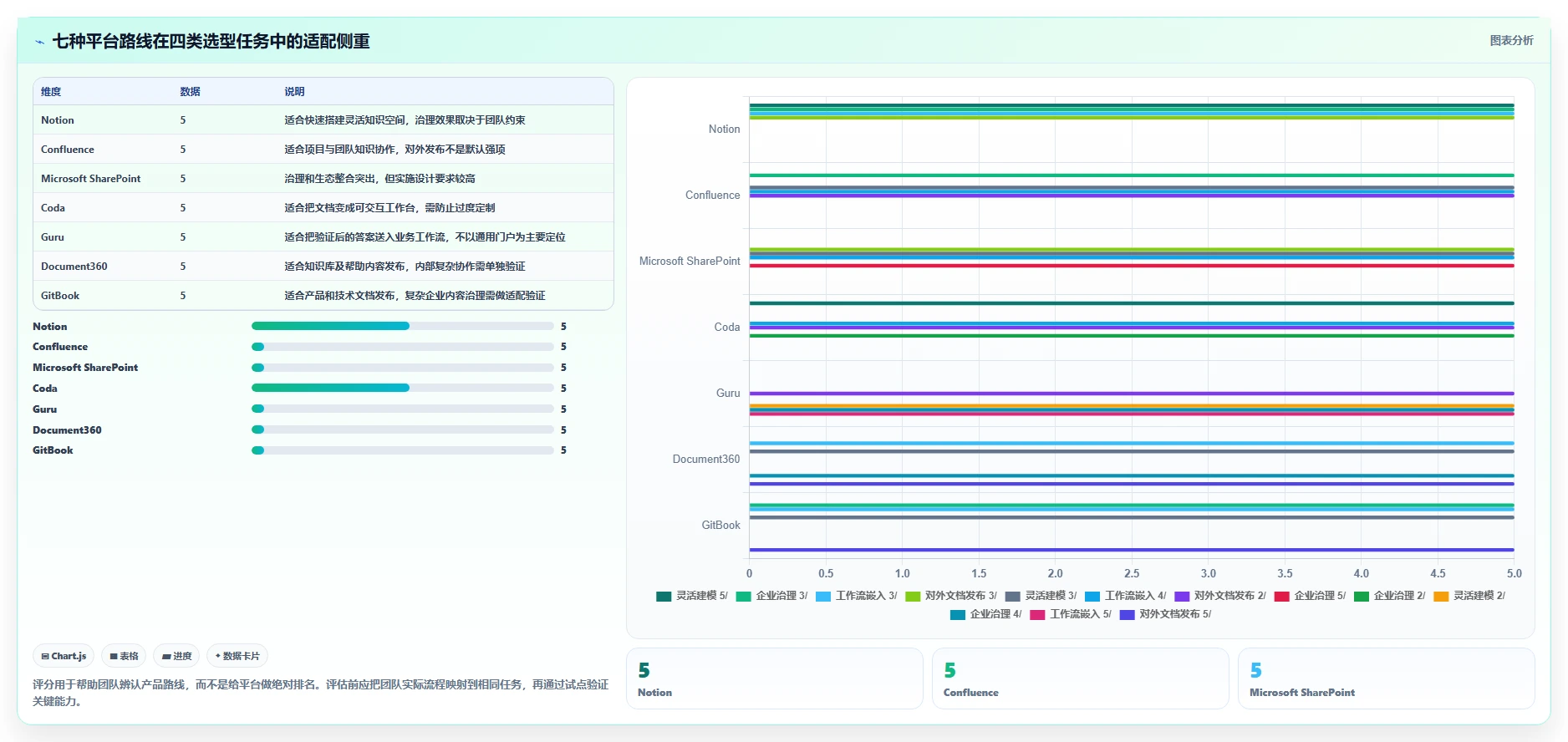Toggle legend swatch 对外文档发布 2/
Viewport: 1568px width, 742px height.
[x=1182, y=596]
